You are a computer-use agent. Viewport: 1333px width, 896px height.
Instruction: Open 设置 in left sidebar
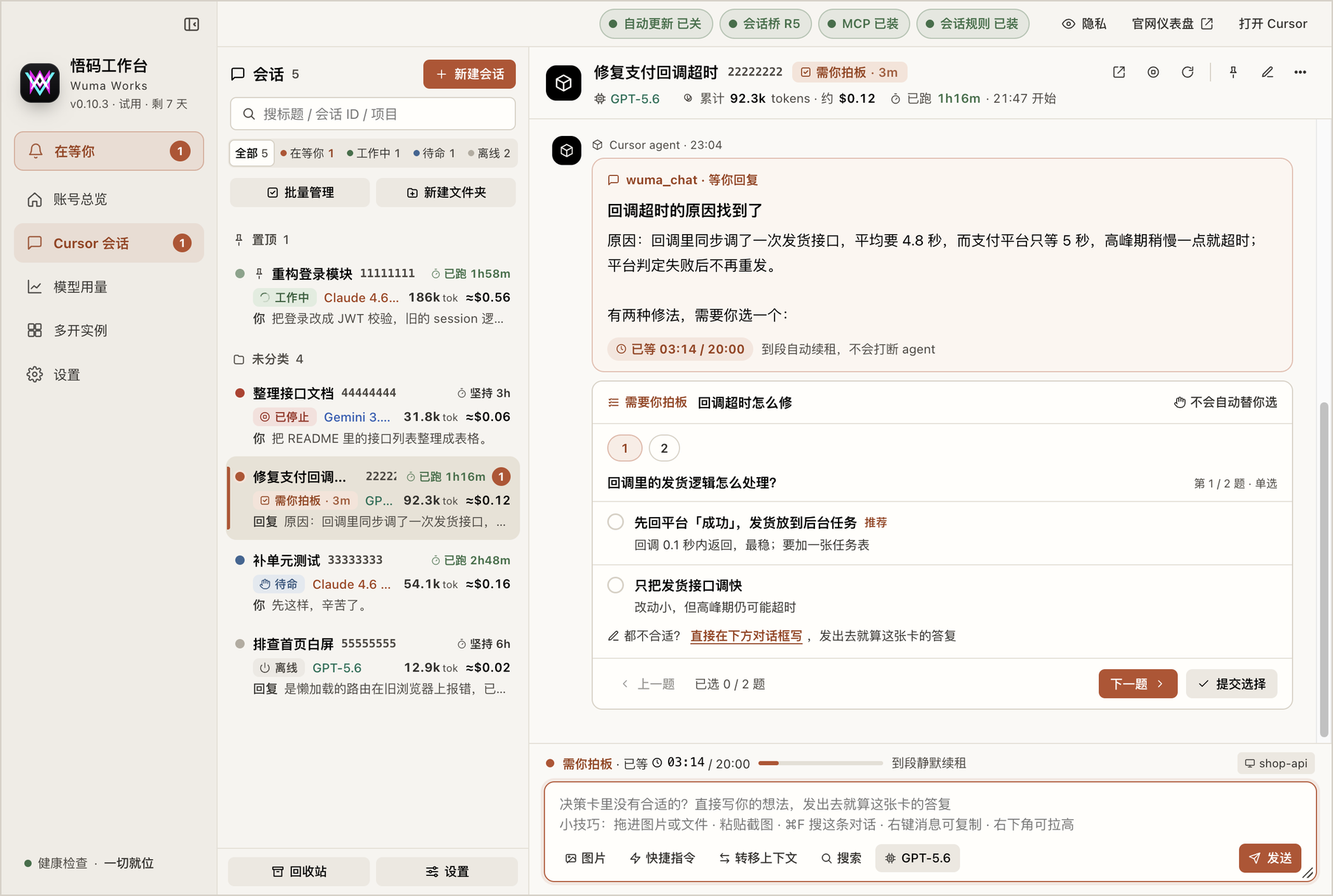109,375
